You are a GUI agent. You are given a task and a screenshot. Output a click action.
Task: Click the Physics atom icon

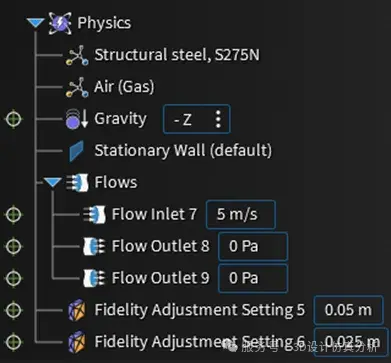[60, 23]
